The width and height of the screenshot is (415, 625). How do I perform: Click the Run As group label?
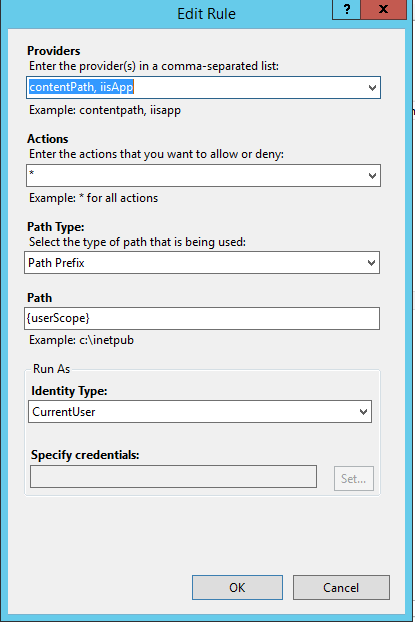click(x=51, y=369)
